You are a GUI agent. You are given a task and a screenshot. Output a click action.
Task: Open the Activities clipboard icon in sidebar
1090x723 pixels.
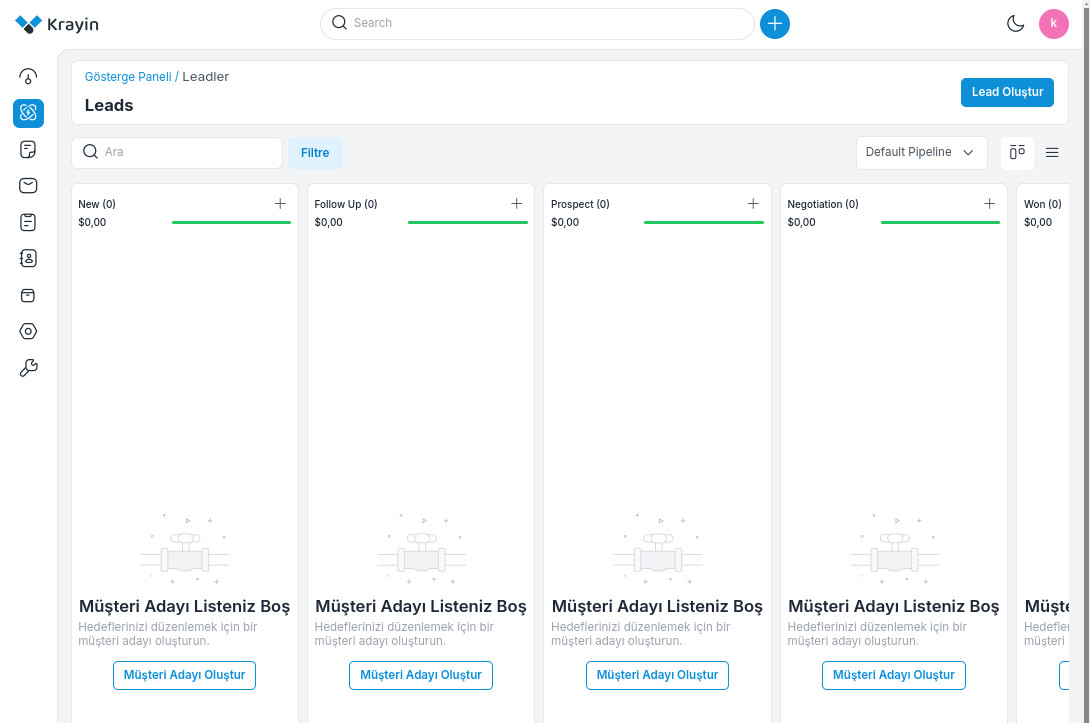tap(28, 222)
